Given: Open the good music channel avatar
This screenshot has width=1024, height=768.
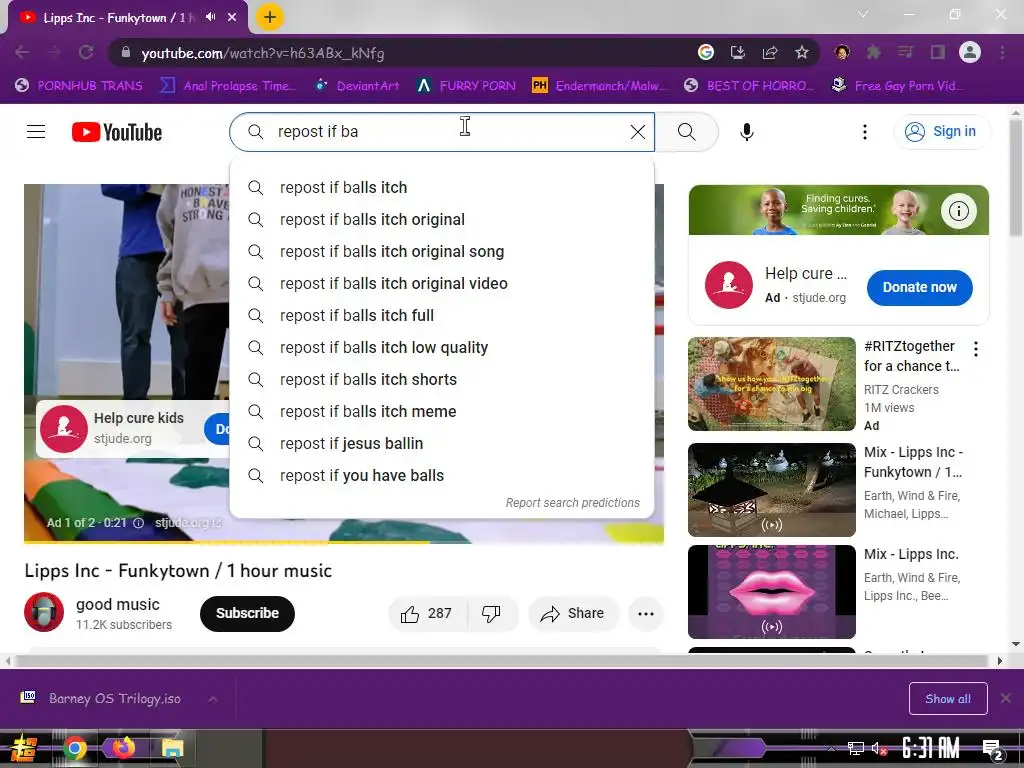Looking at the screenshot, I should (x=44, y=613).
